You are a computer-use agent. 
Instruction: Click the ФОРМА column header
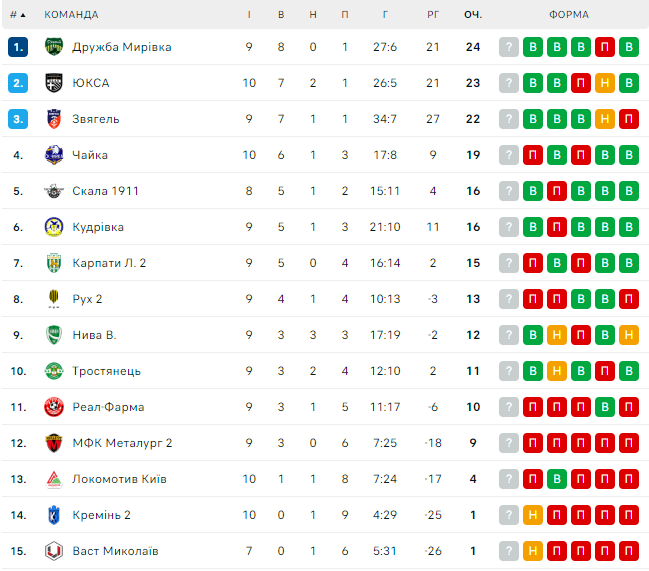(568, 15)
